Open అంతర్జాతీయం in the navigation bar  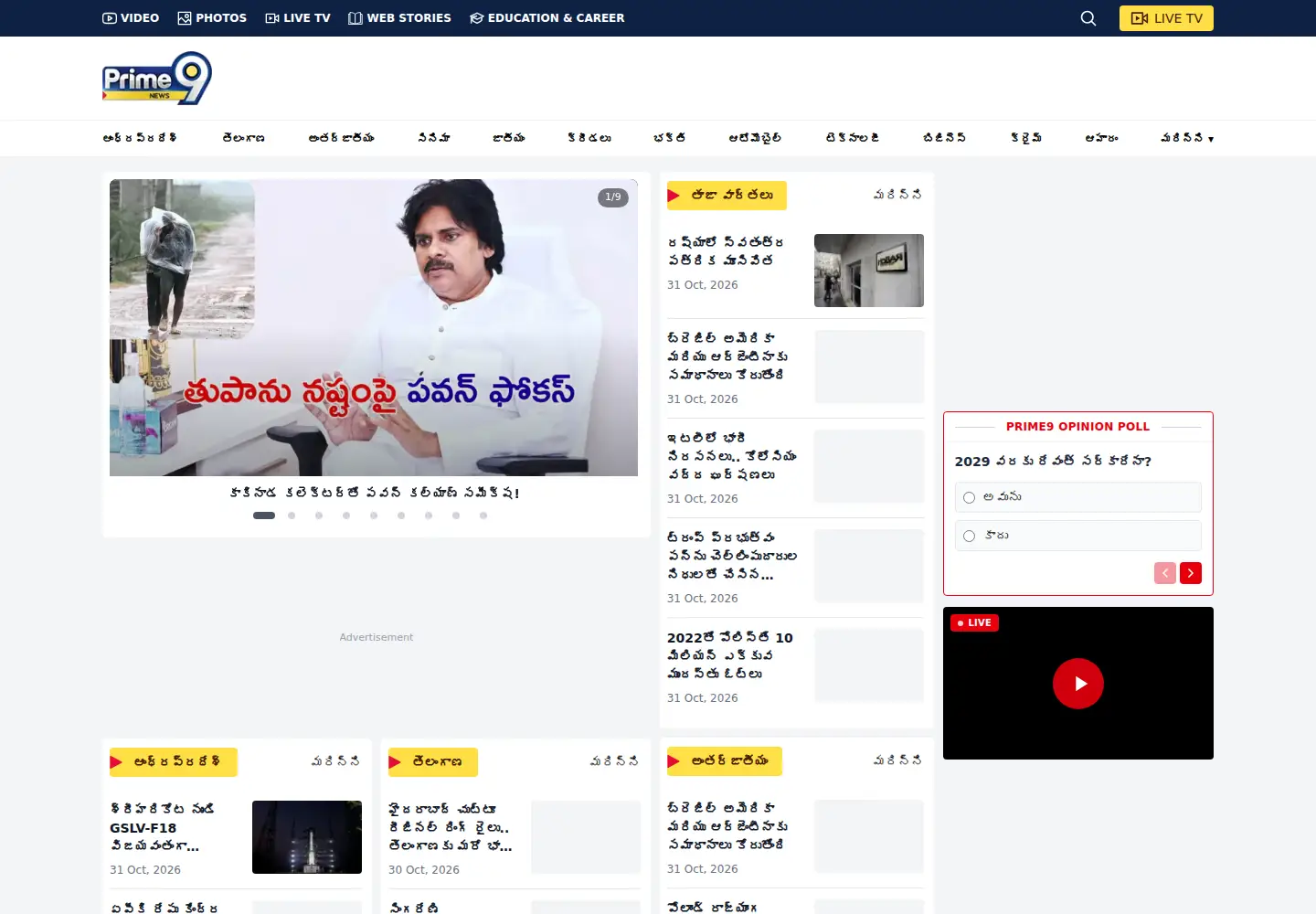pos(342,138)
